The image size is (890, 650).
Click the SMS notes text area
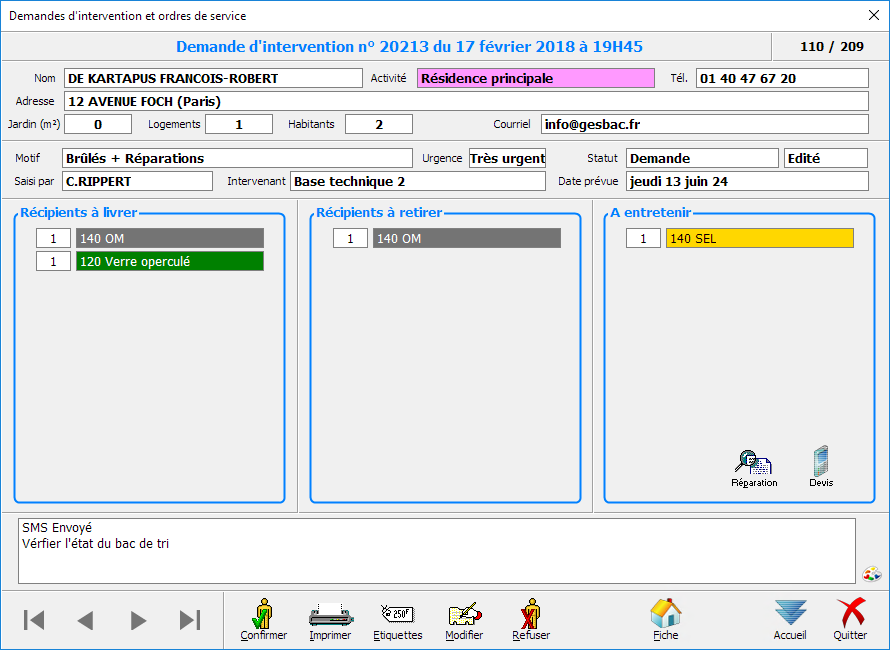[436, 550]
